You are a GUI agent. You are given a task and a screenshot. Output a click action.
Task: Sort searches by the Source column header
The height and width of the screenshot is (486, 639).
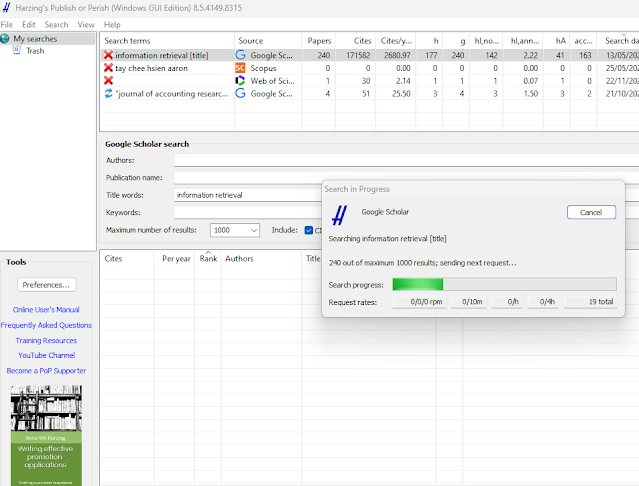click(268, 41)
